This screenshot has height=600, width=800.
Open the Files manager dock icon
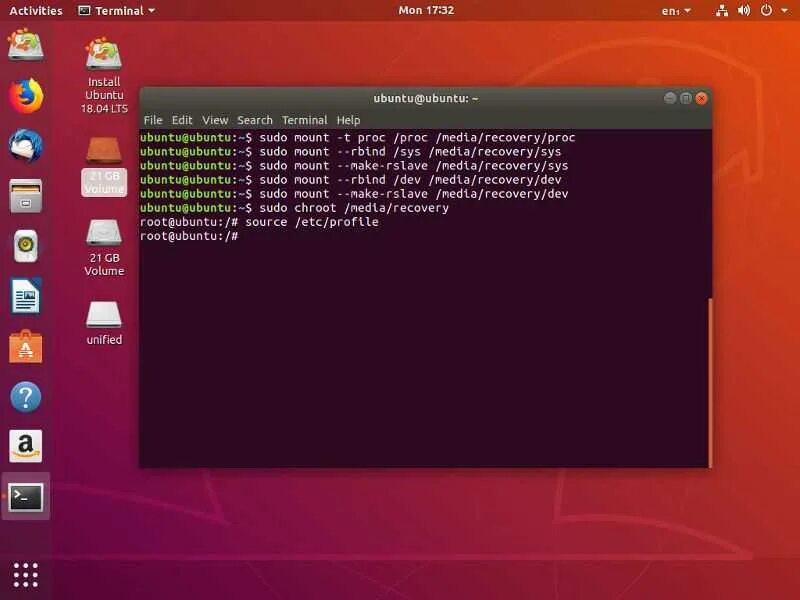pyautogui.click(x=26, y=195)
